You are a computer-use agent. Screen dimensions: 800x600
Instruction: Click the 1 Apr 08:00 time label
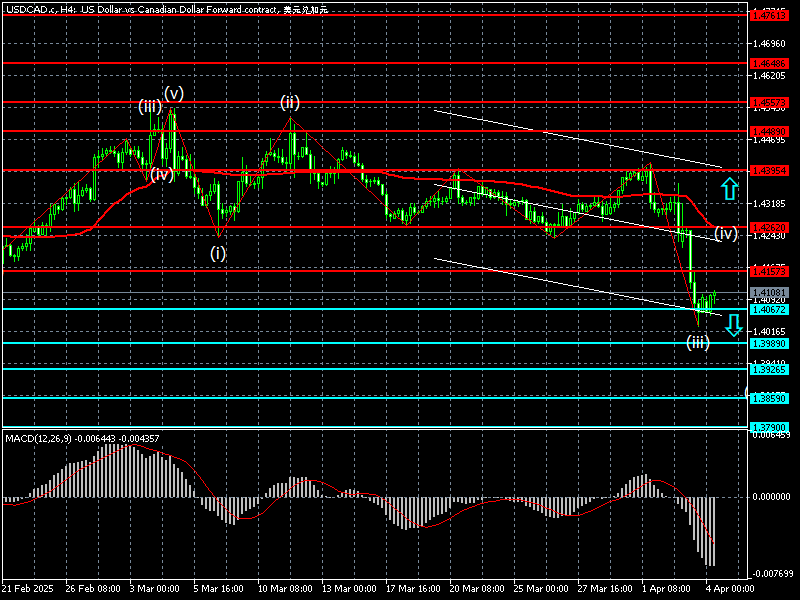click(x=666, y=589)
